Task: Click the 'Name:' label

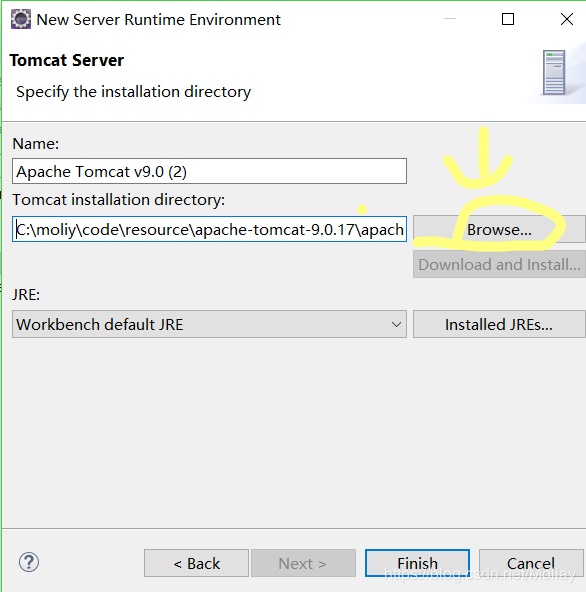Action: coord(36,144)
